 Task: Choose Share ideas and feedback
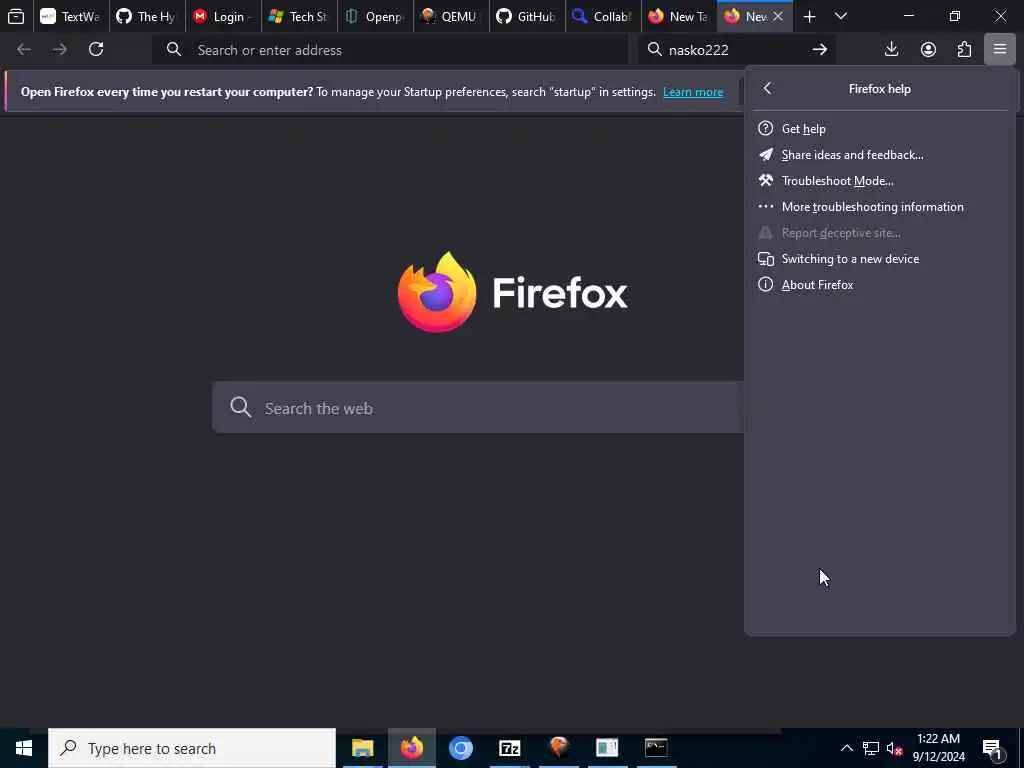[x=880, y=155]
